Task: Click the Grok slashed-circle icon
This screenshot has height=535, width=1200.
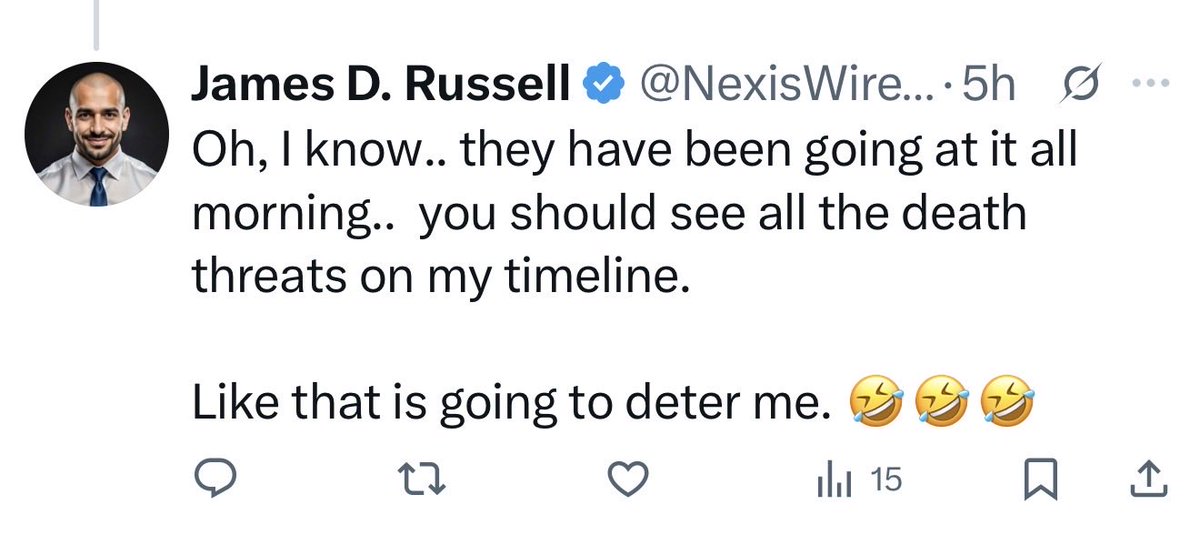Action: (1081, 88)
